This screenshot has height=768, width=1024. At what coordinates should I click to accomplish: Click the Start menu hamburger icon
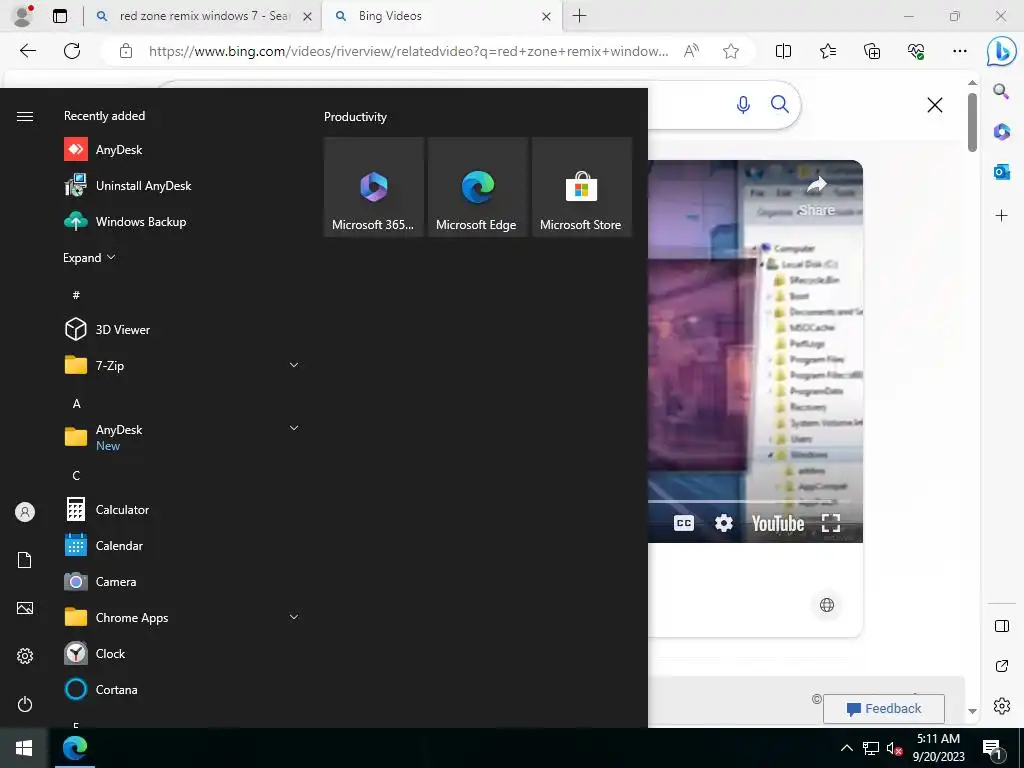click(25, 116)
